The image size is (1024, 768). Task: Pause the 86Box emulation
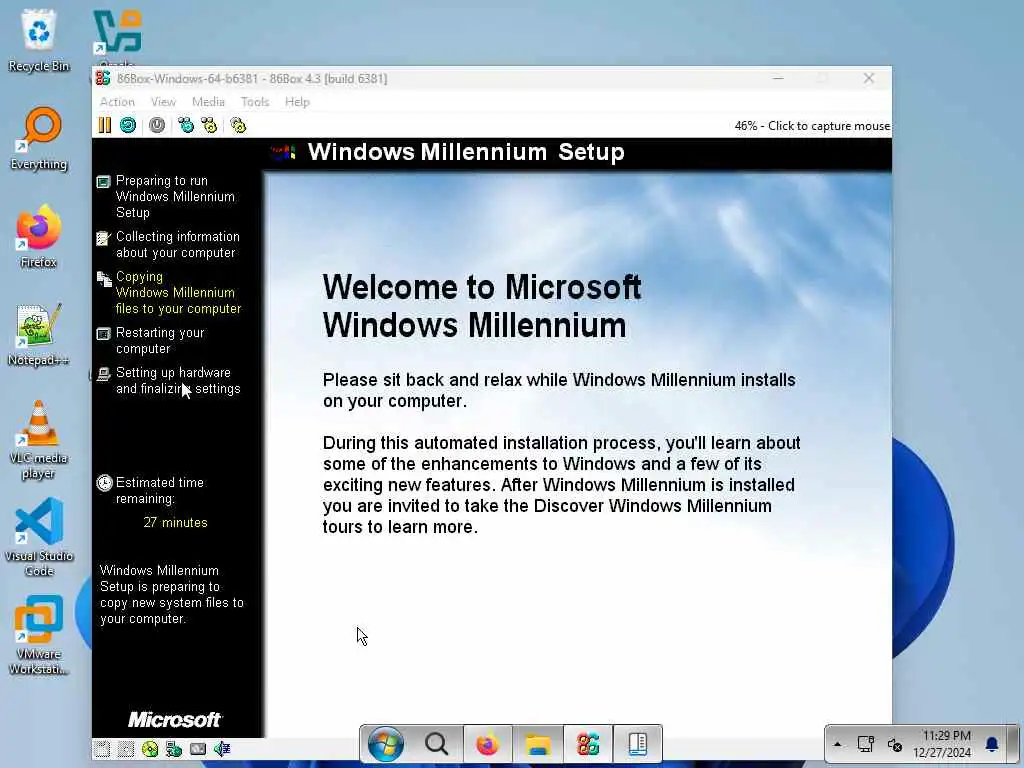tap(104, 125)
